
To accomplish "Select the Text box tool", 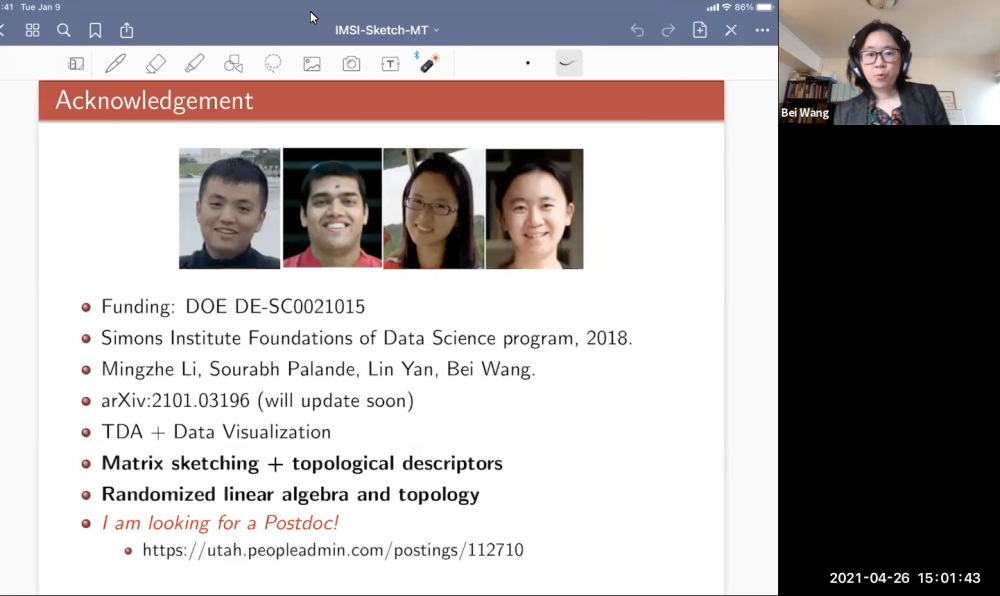I will 390,64.
